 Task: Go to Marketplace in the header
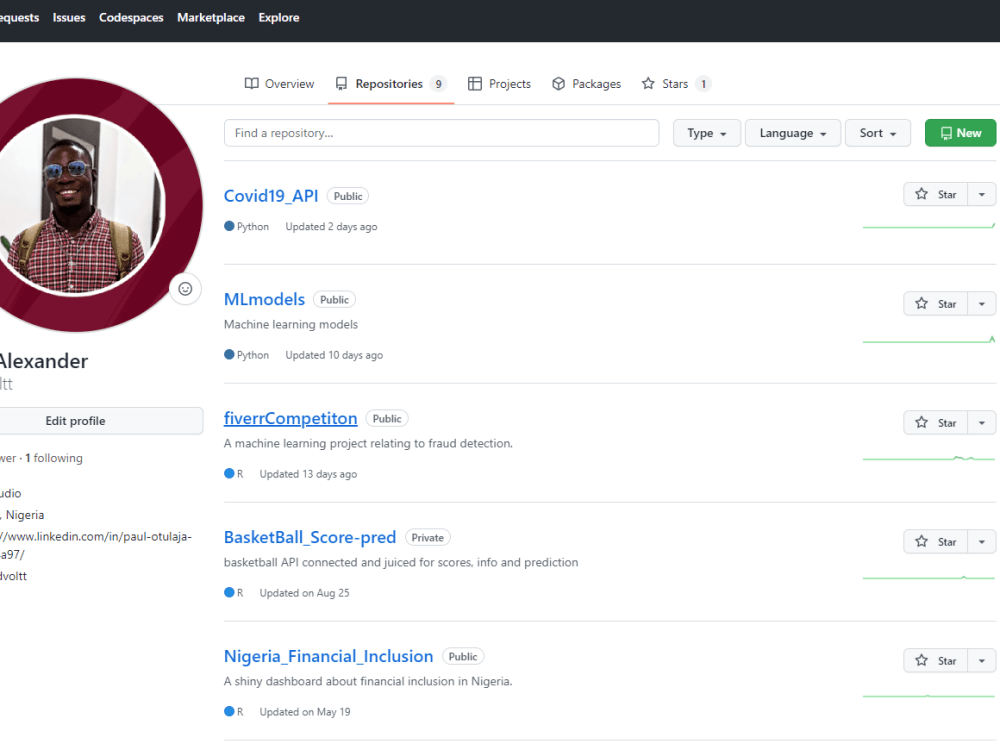click(x=210, y=18)
